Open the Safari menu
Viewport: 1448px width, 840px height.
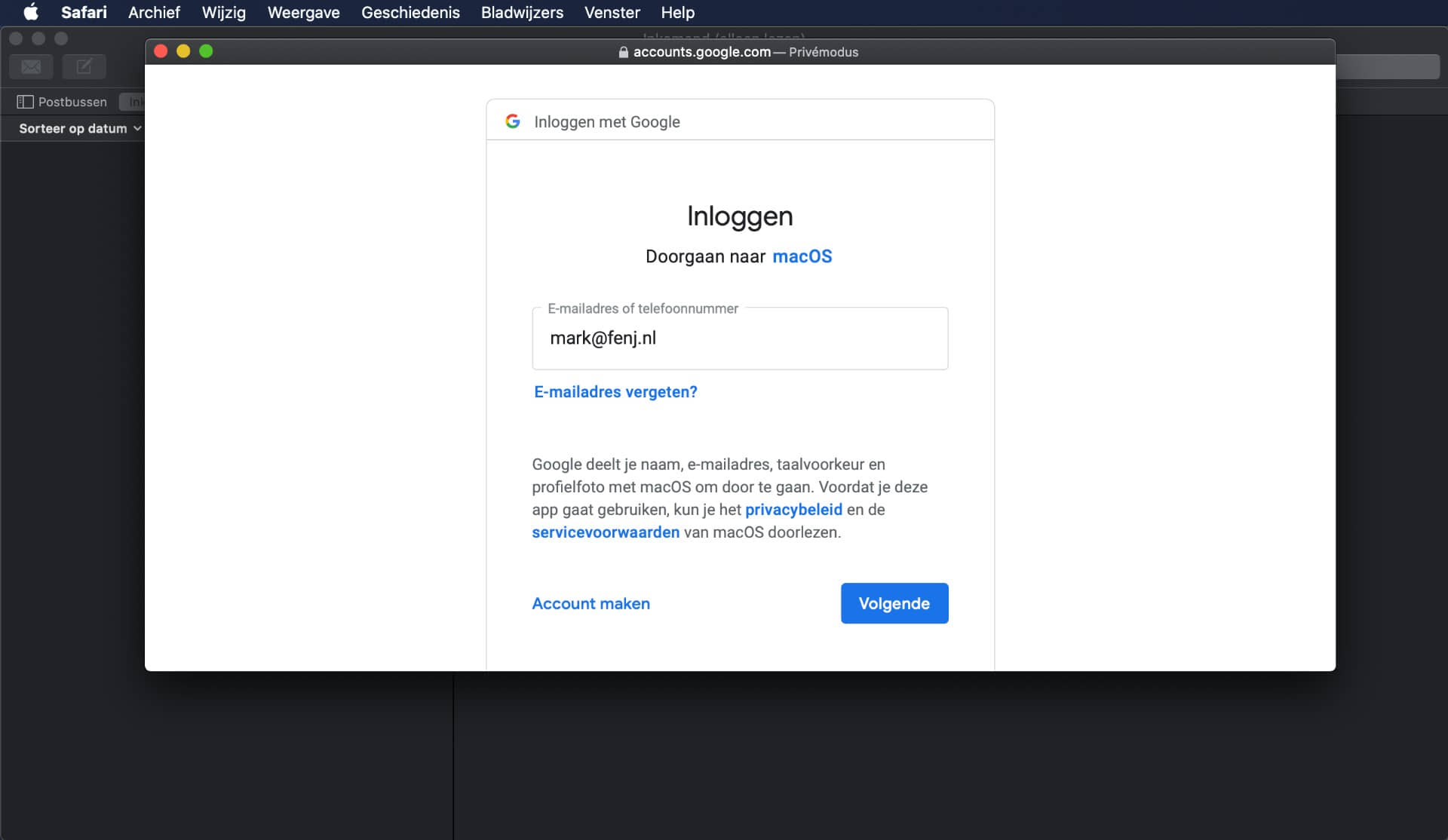(84, 12)
